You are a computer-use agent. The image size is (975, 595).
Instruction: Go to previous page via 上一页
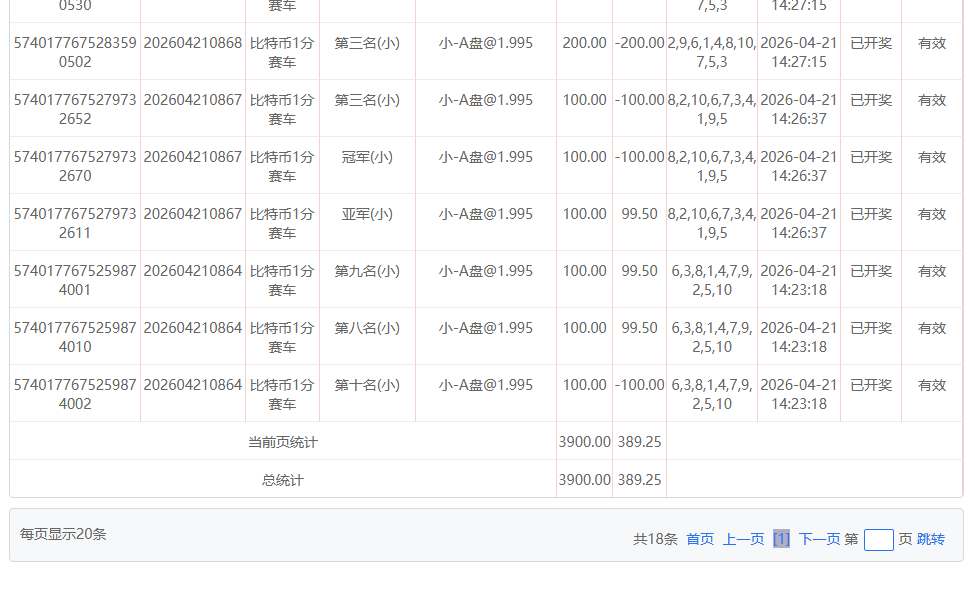[743, 539]
